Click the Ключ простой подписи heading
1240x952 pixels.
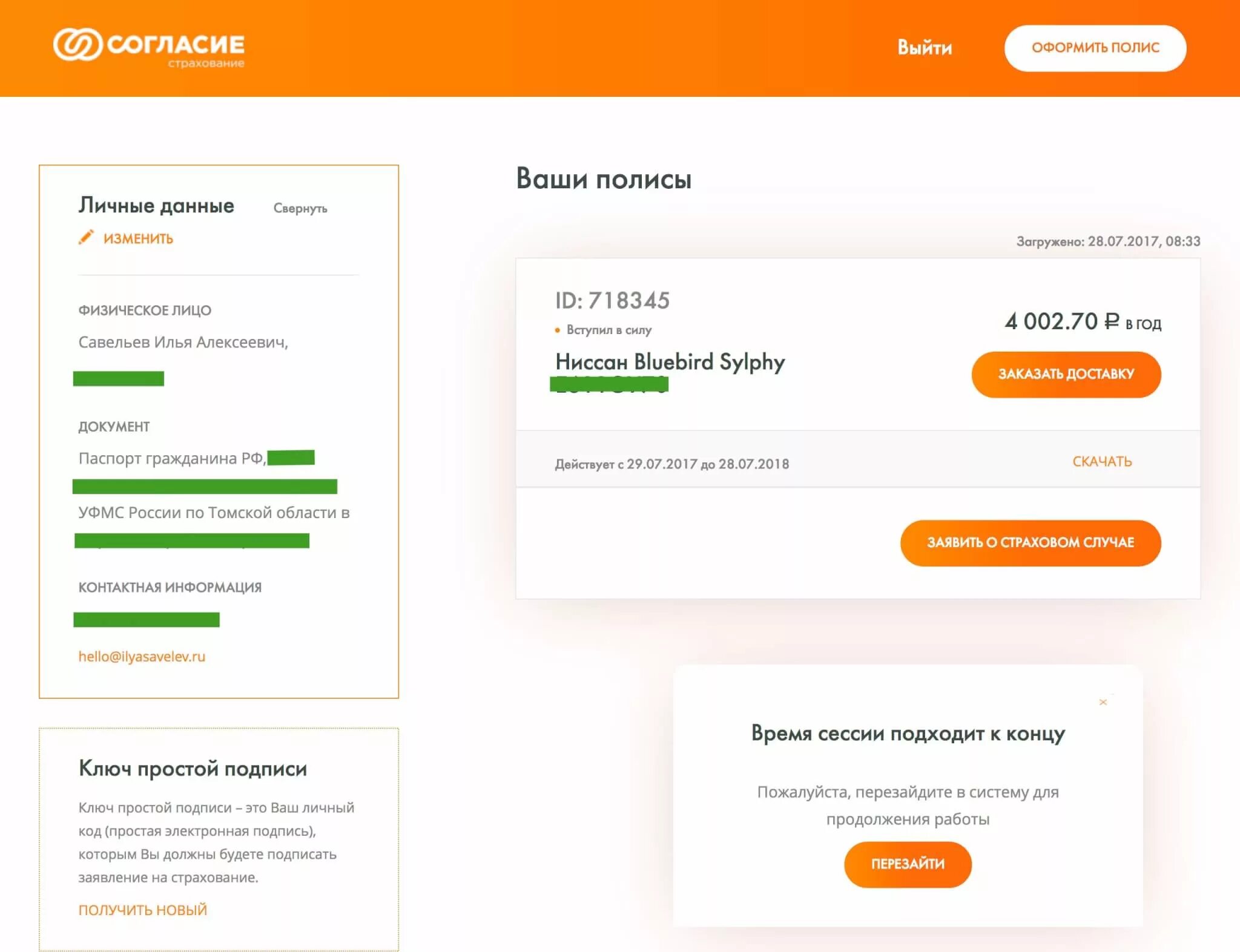point(193,769)
